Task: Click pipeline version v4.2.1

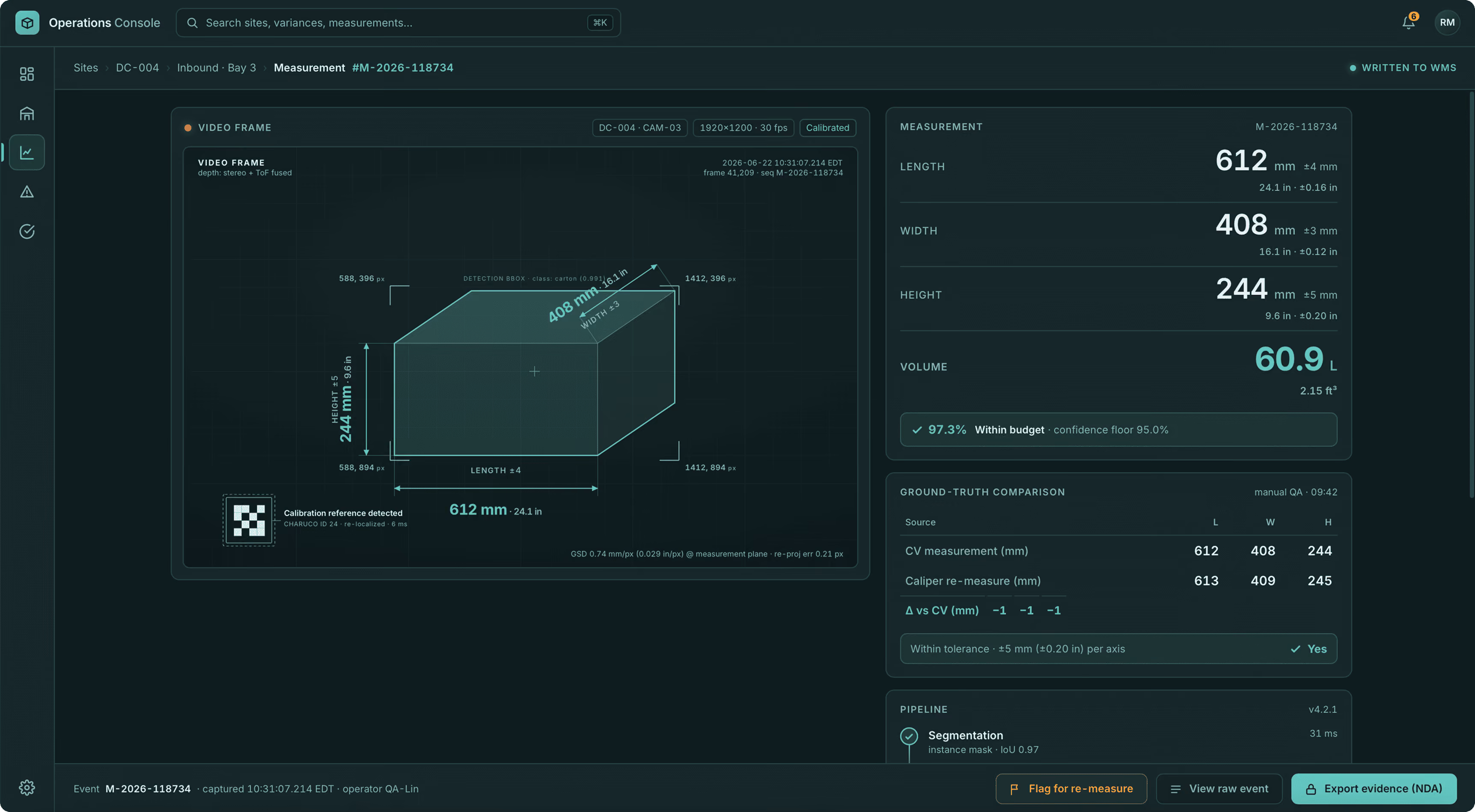Action: [1323, 709]
